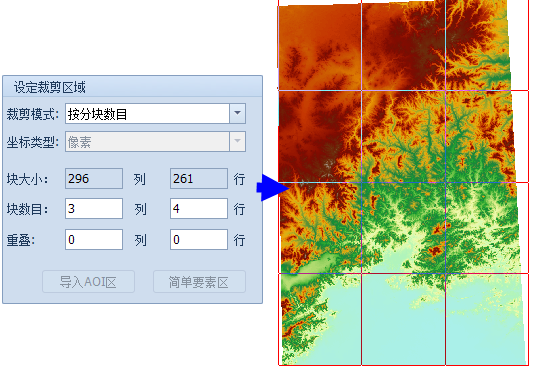The height and width of the screenshot is (366, 535).
Task: Select the second-row middle map tile
Action: (x=404, y=136)
